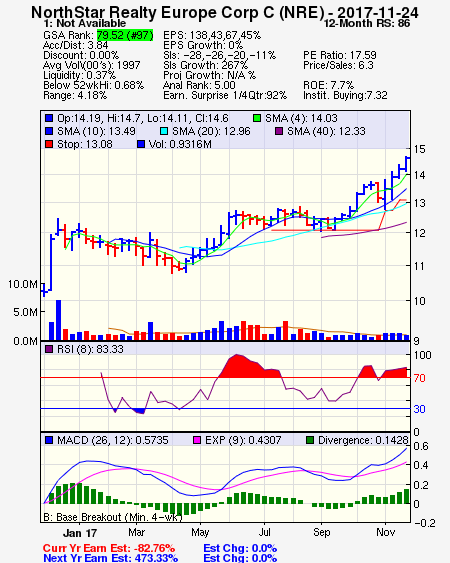The height and width of the screenshot is (563, 450).
Task: Click the Jul date axis label
Action: click(264, 532)
